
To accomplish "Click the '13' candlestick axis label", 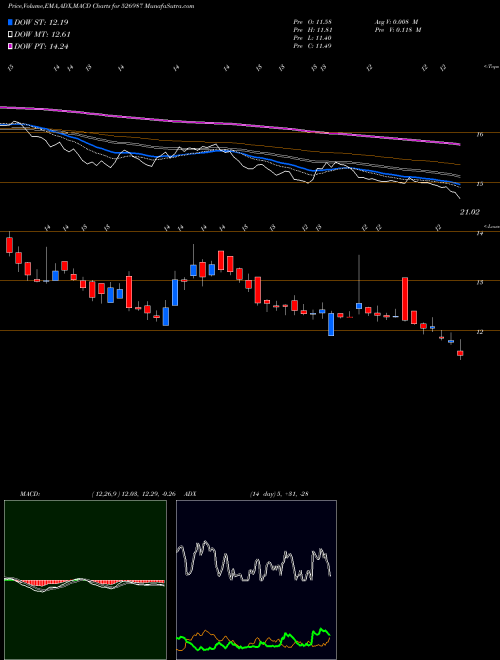I will click(x=479, y=282).
